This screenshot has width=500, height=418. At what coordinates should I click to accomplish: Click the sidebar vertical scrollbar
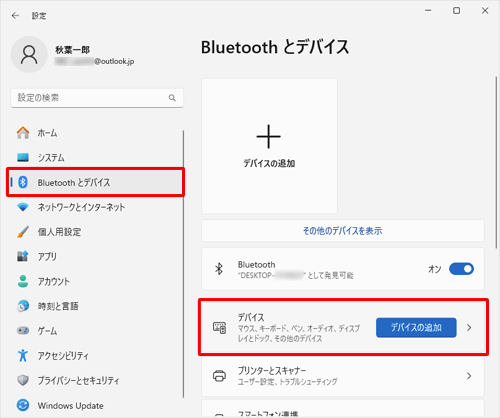(x=183, y=264)
